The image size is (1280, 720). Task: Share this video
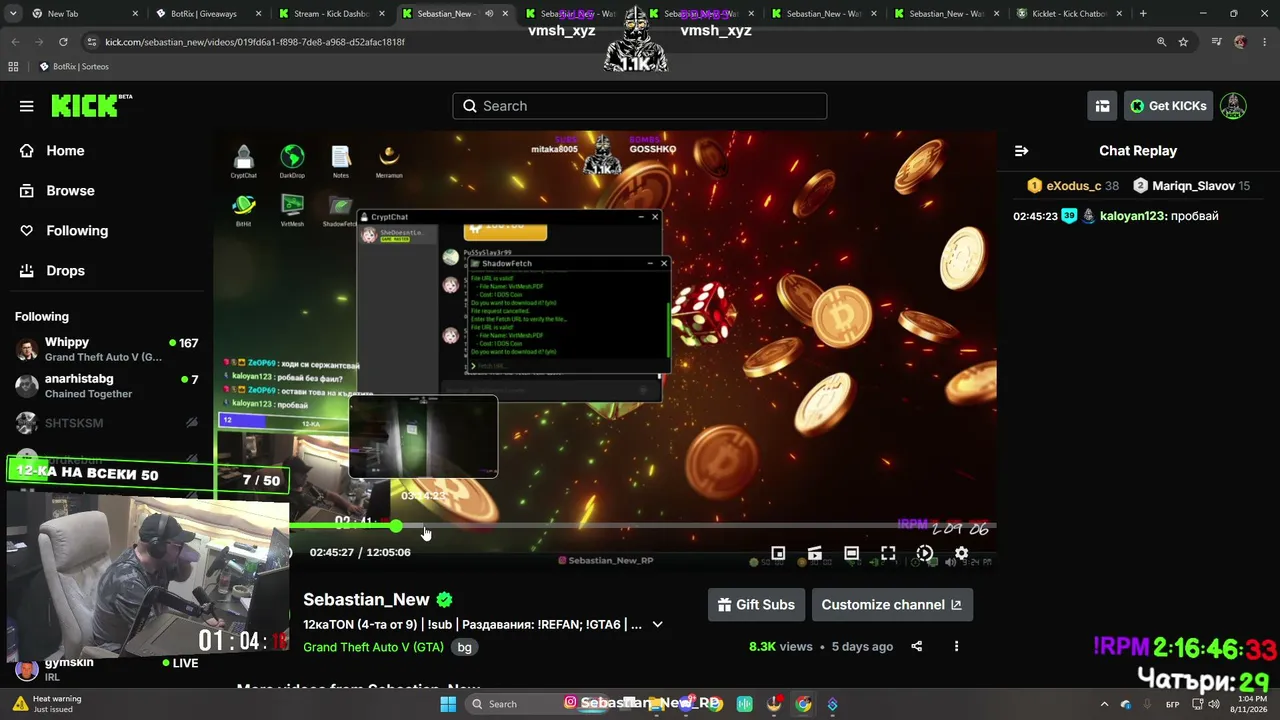[916, 647]
